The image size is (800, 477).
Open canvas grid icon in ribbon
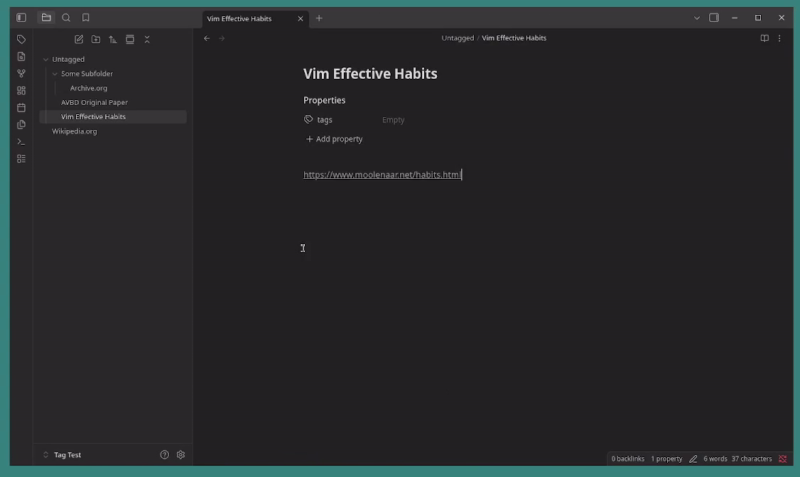[x=21, y=90]
